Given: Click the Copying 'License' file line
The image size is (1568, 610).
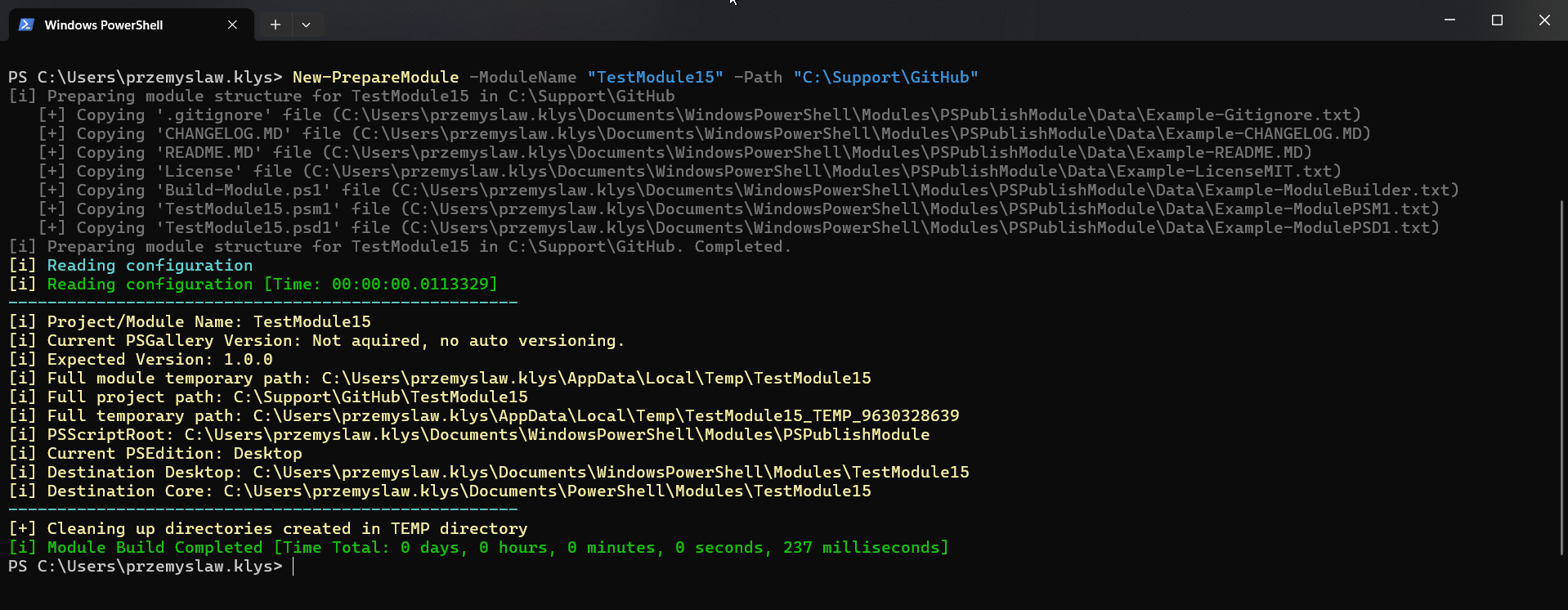Looking at the screenshot, I should tap(690, 171).
